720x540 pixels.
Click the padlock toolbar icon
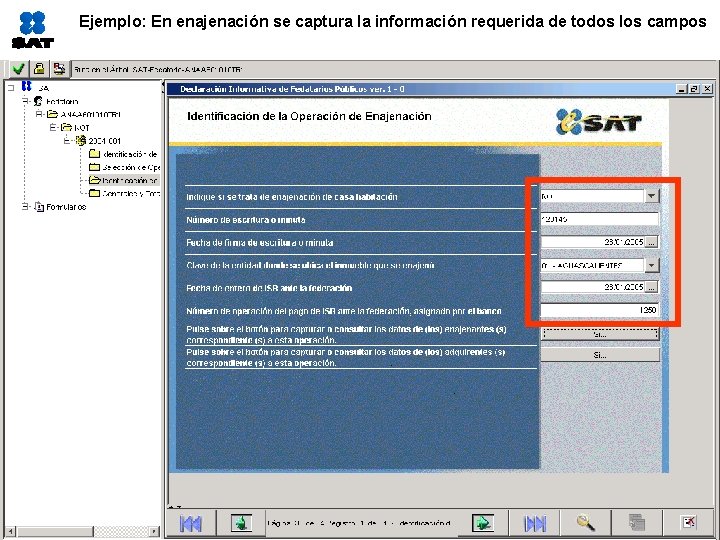[x=39, y=69]
